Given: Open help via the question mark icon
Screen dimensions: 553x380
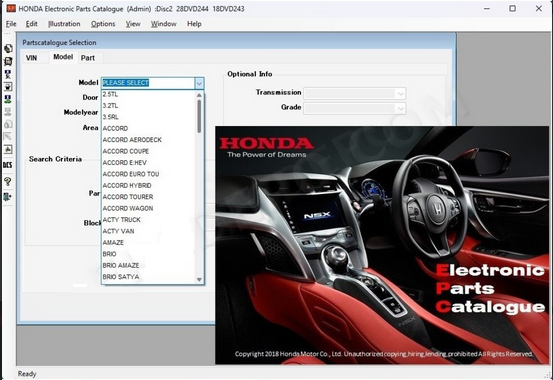Looking at the screenshot, I should point(7,181).
